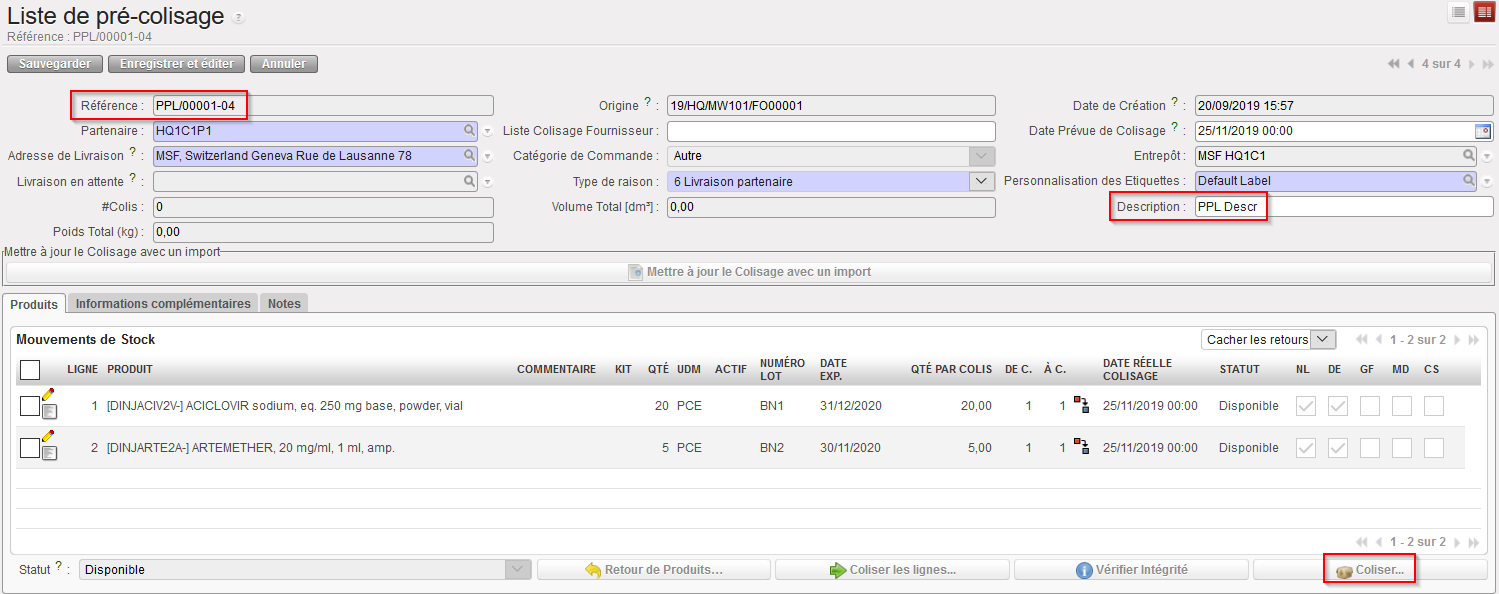Click the Coliser... button
Image resolution: width=1499 pixels, height=594 pixels.
(1370, 570)
